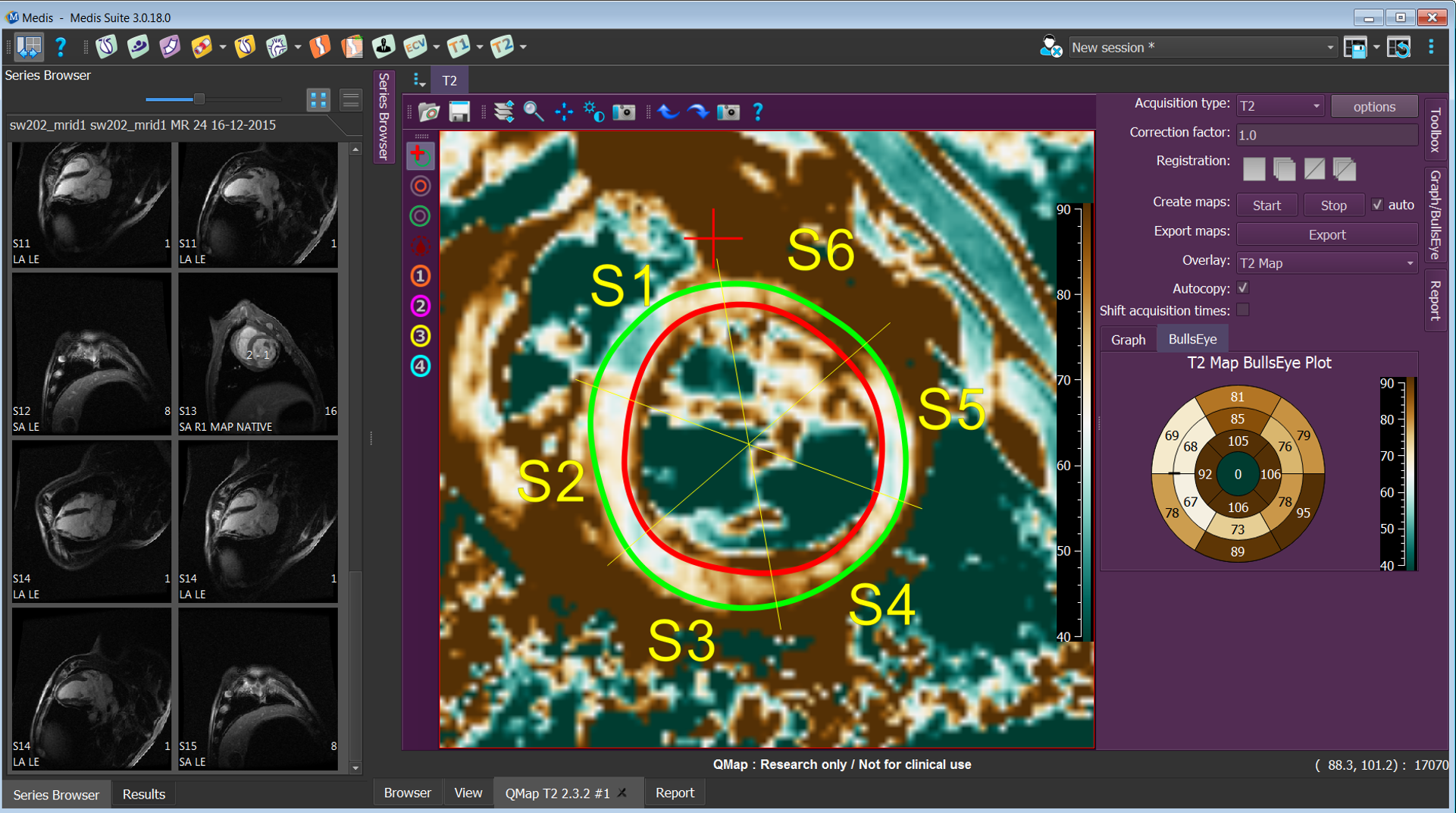
Task: Expand the Overlay T2 Map dropdown
Action: coord(1326,263)
